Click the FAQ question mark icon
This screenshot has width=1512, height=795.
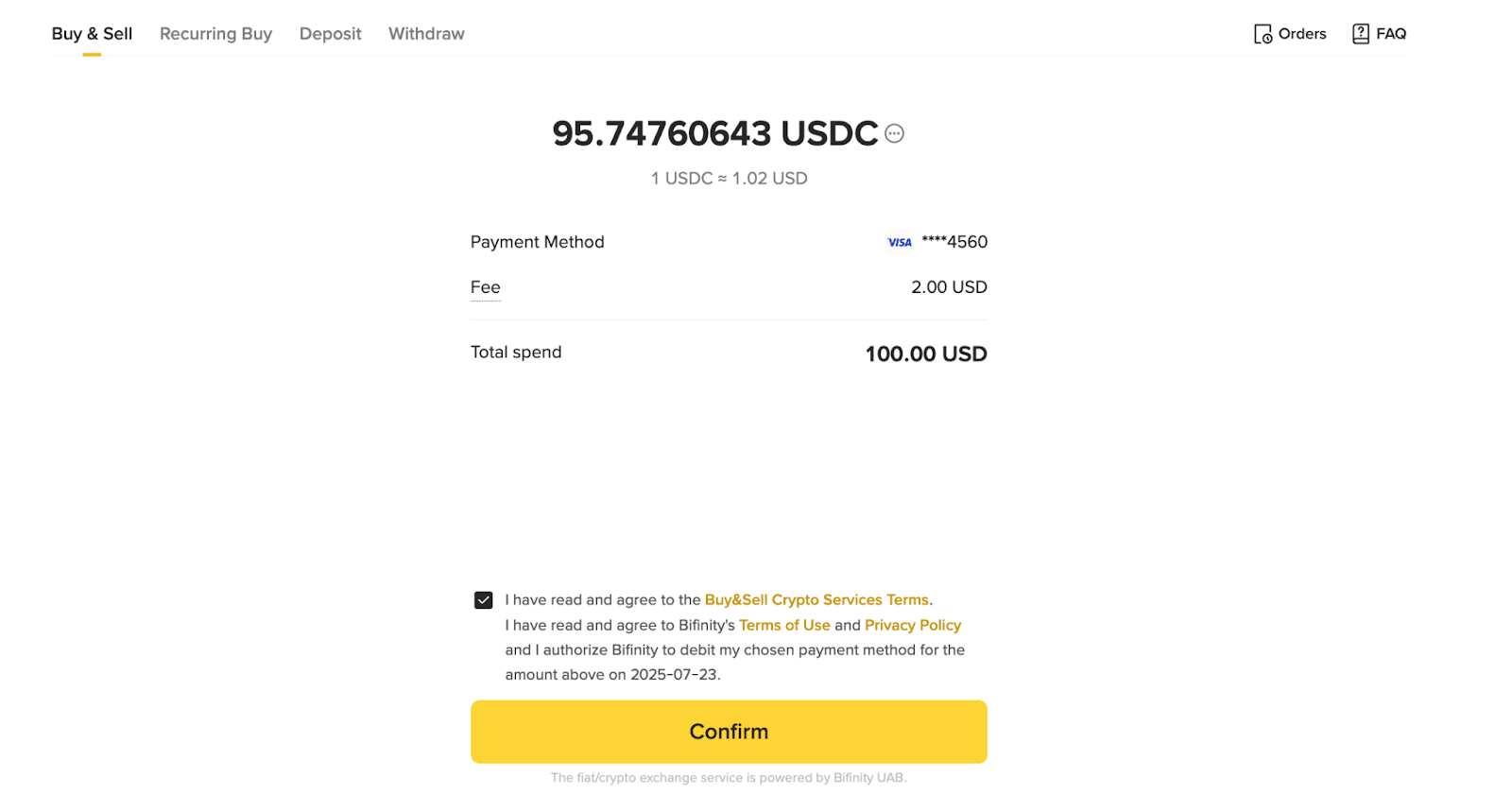pyautogui.click(x=1360, y=34)
